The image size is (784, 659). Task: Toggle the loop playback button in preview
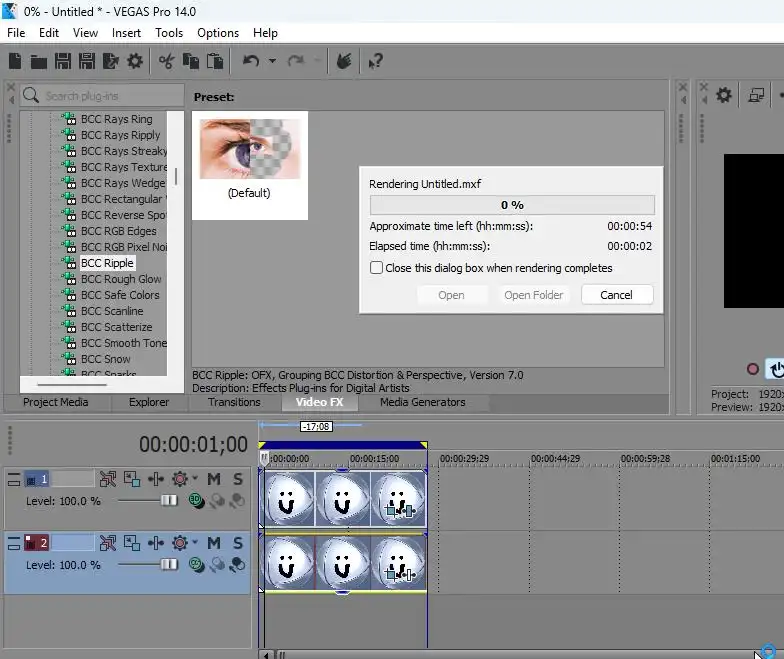pos(776,369)
